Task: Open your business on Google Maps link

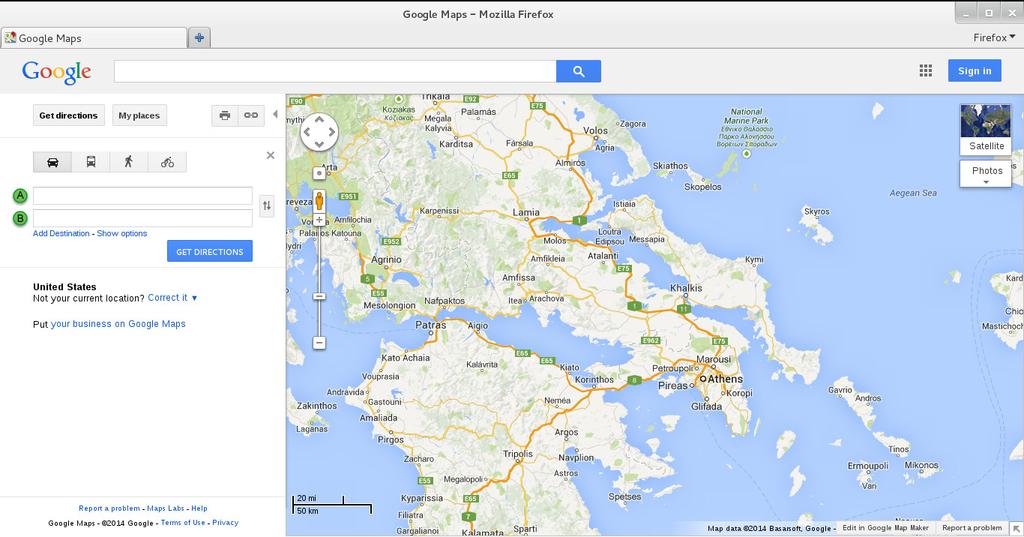Action: (118, 324)
